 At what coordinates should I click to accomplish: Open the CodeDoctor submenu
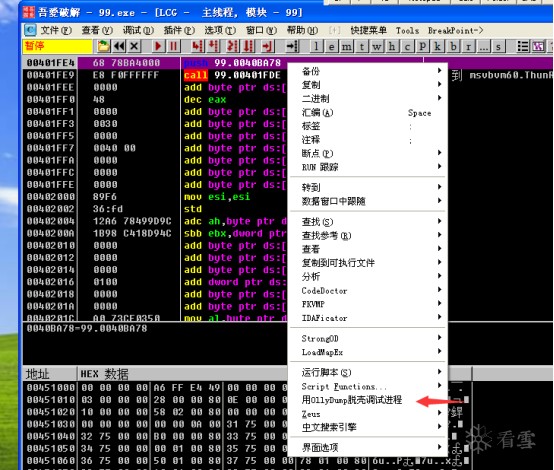coord(367,290)
